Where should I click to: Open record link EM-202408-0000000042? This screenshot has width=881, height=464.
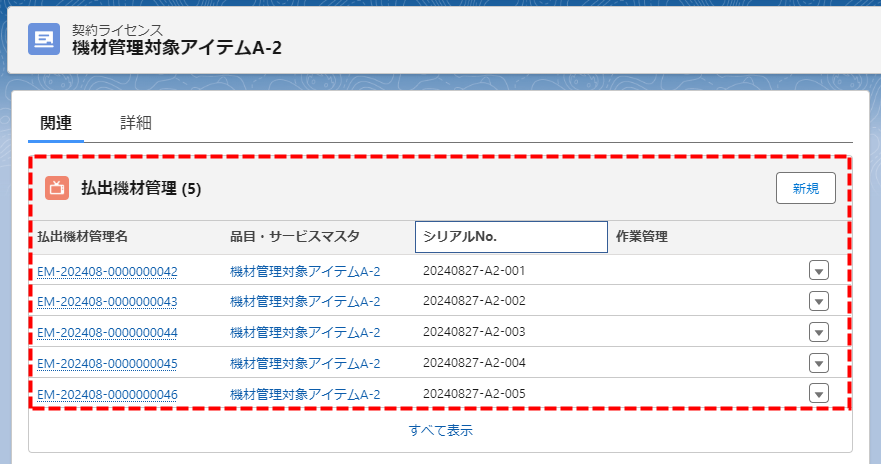107,271
